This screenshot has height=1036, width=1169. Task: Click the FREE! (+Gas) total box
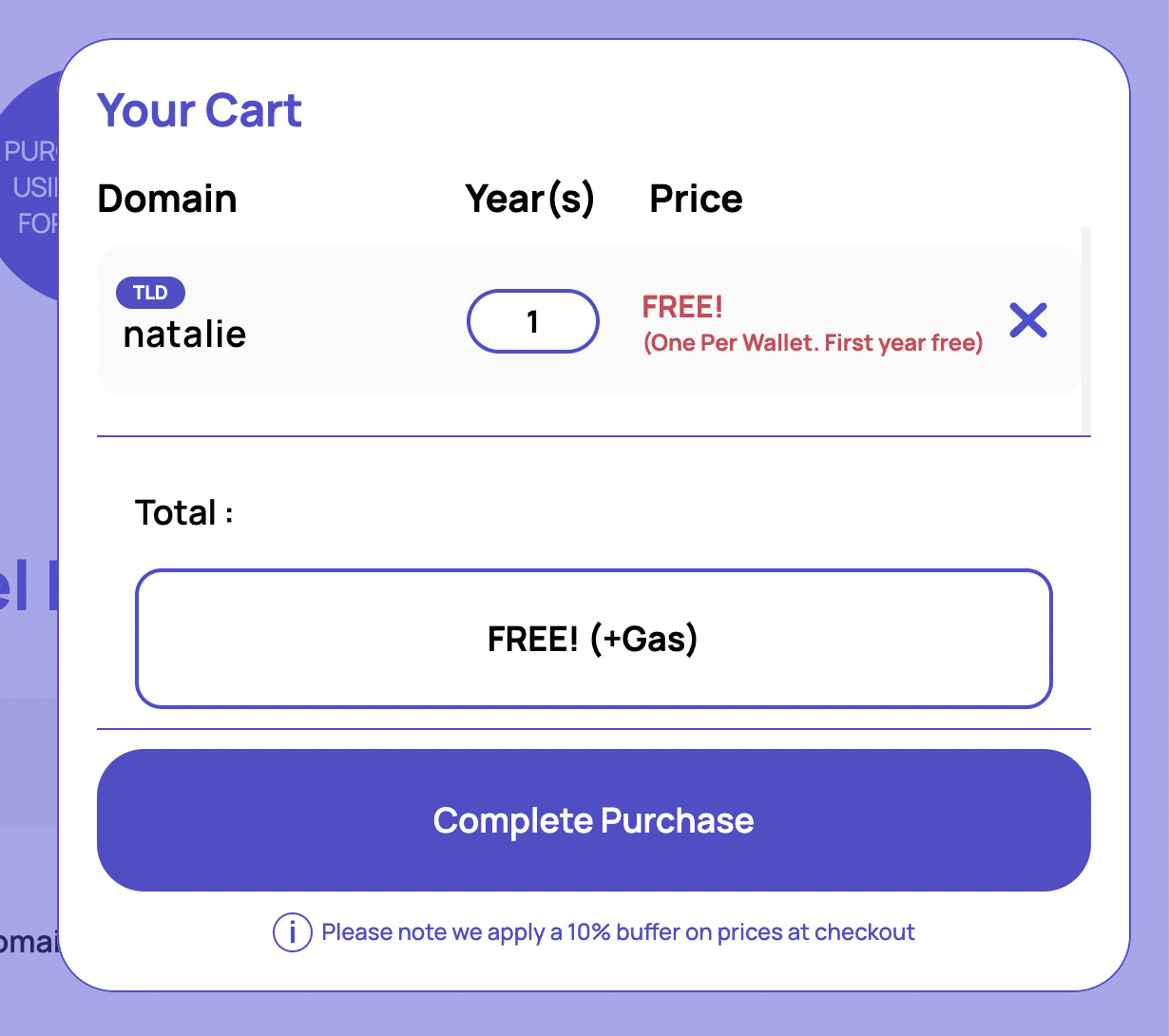click(593, 639)
